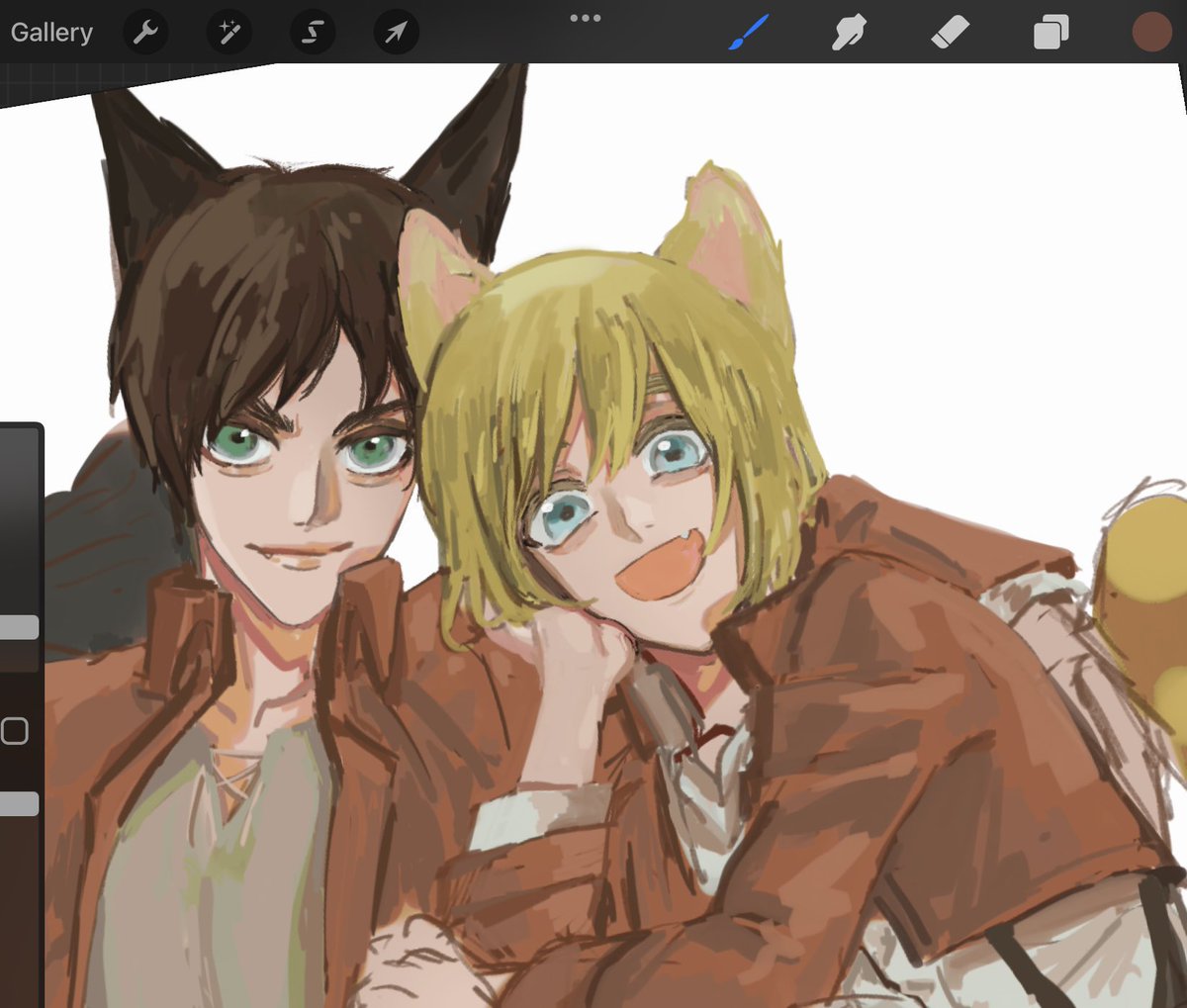The height and width of the screenshot is (1008, 1187).
Task: Tap the square modify button in sidebar
Action: coord(14,731)
